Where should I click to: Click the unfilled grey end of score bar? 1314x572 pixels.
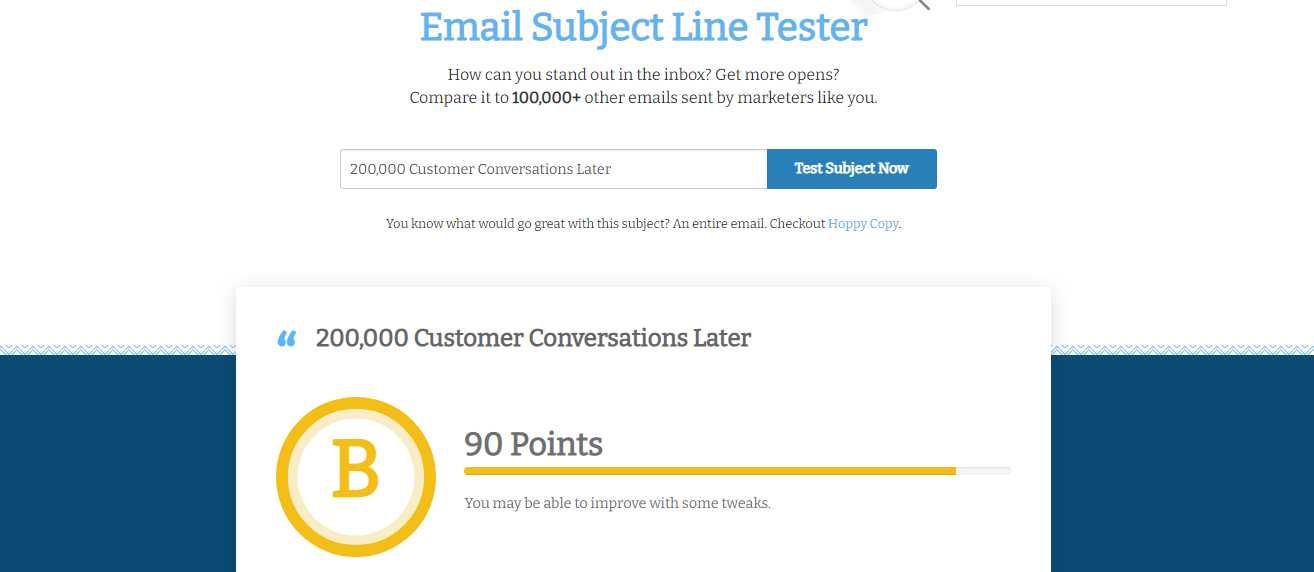[x=983, y=471]
